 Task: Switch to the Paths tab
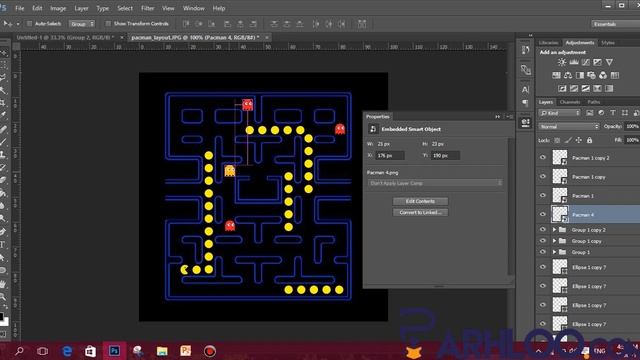click(x=594, y=102)
